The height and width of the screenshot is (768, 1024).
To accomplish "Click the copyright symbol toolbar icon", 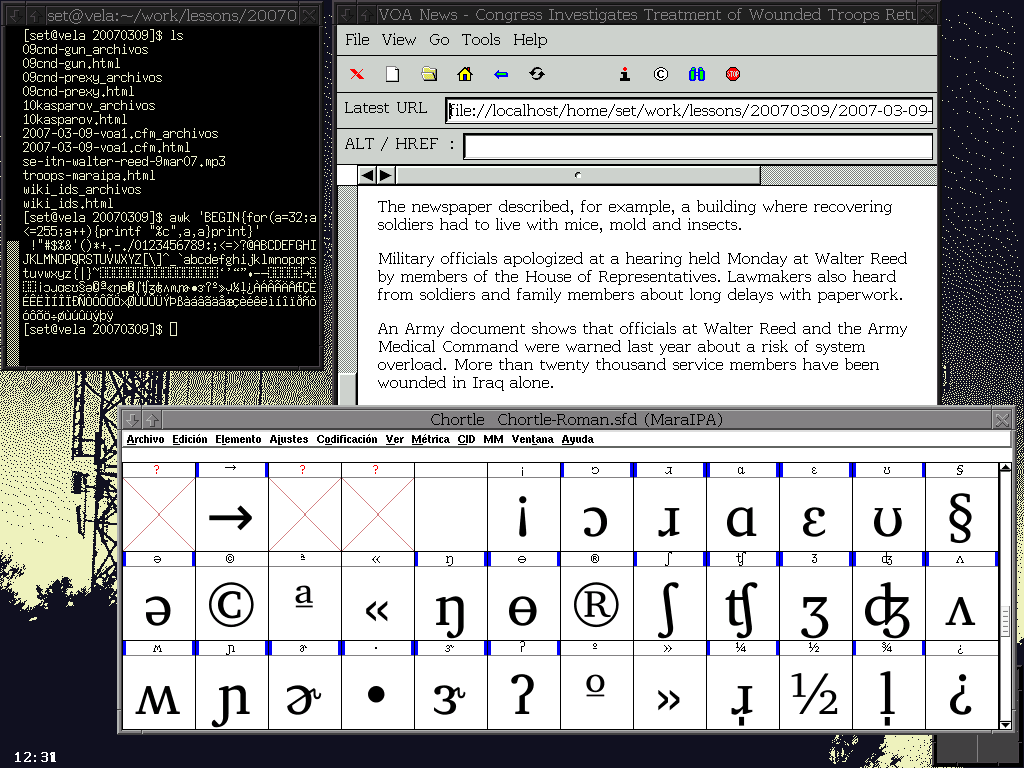I will click(660, 74).
